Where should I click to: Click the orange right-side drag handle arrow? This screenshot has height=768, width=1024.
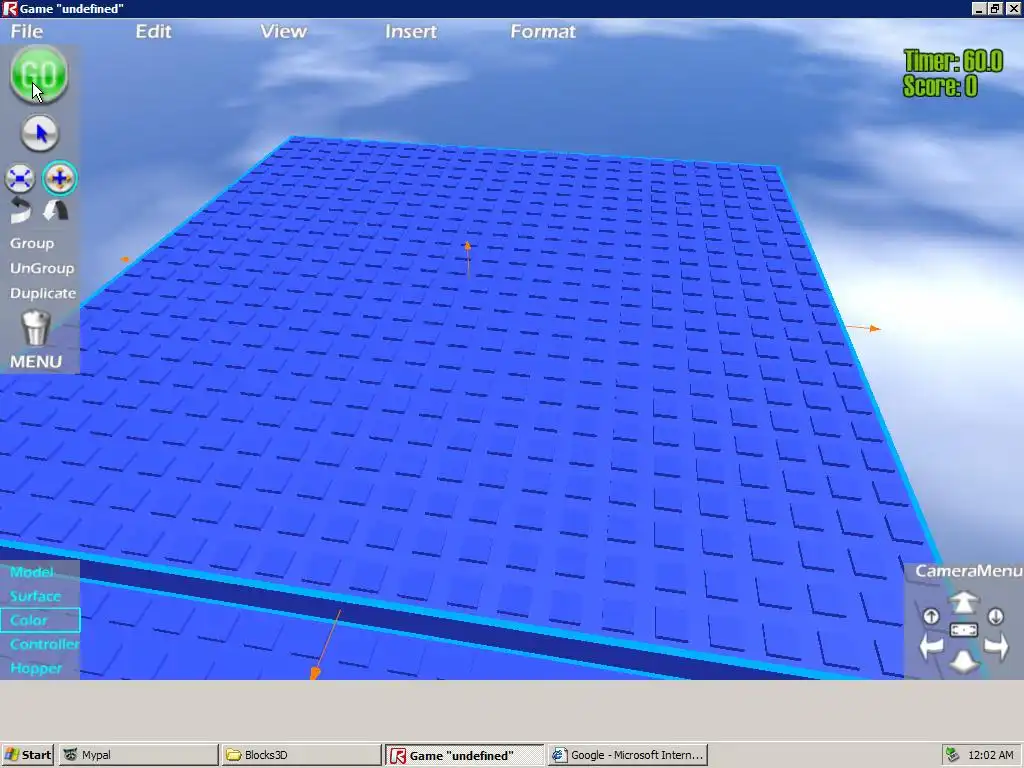[865, 327]
